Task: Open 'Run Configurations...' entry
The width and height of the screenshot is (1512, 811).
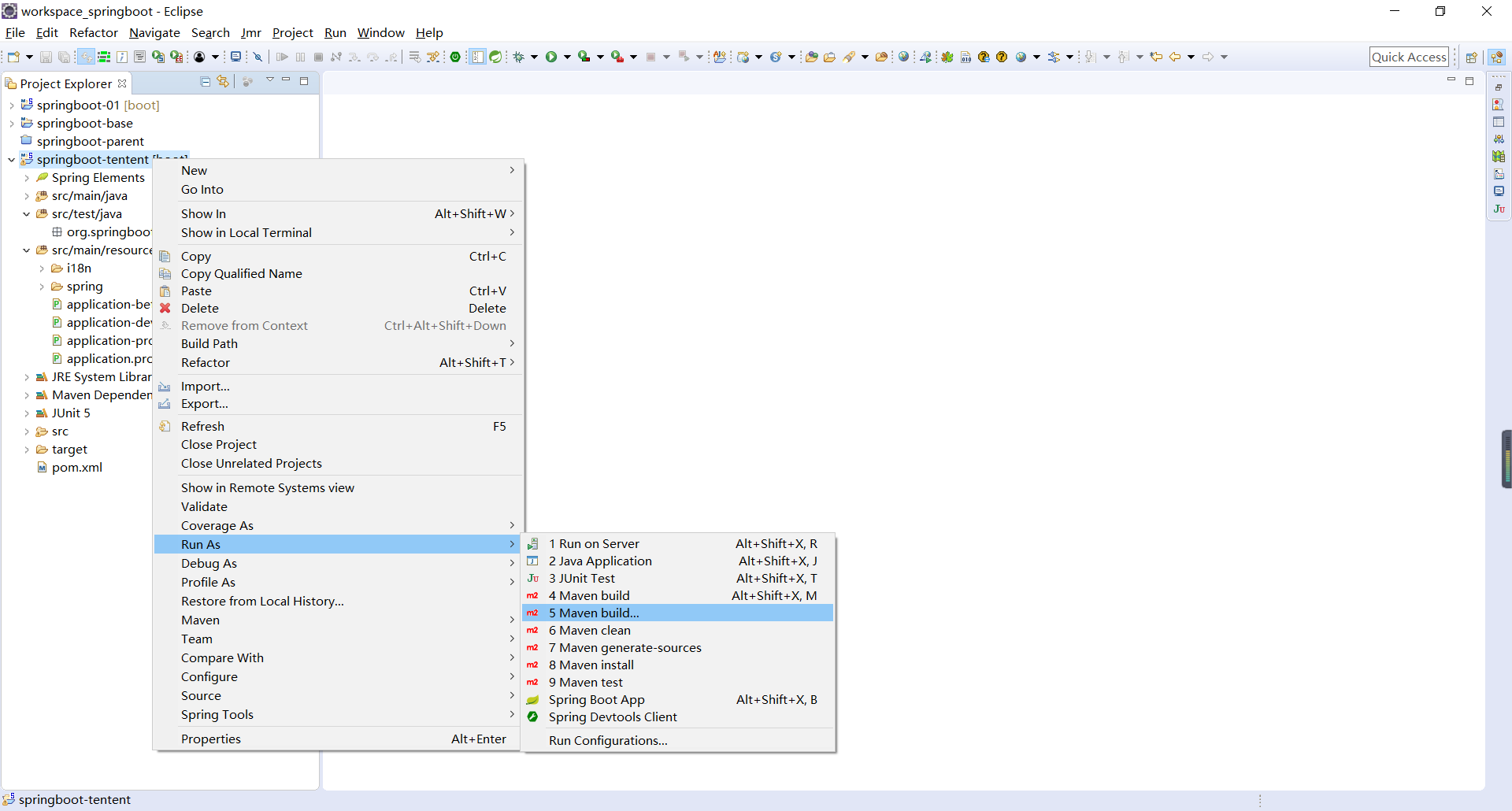Action: point(677,740)
